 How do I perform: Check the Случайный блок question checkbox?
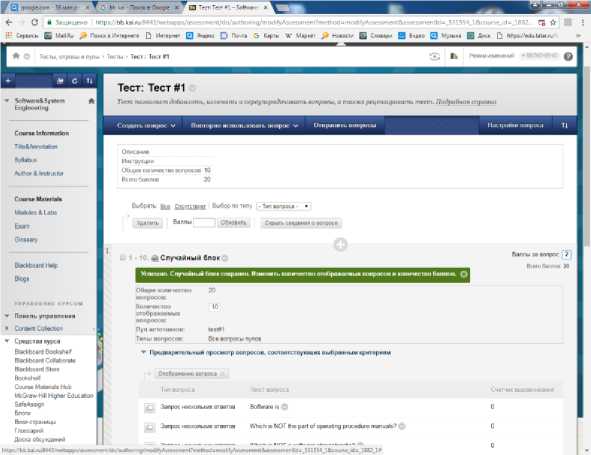coord(122,258)
